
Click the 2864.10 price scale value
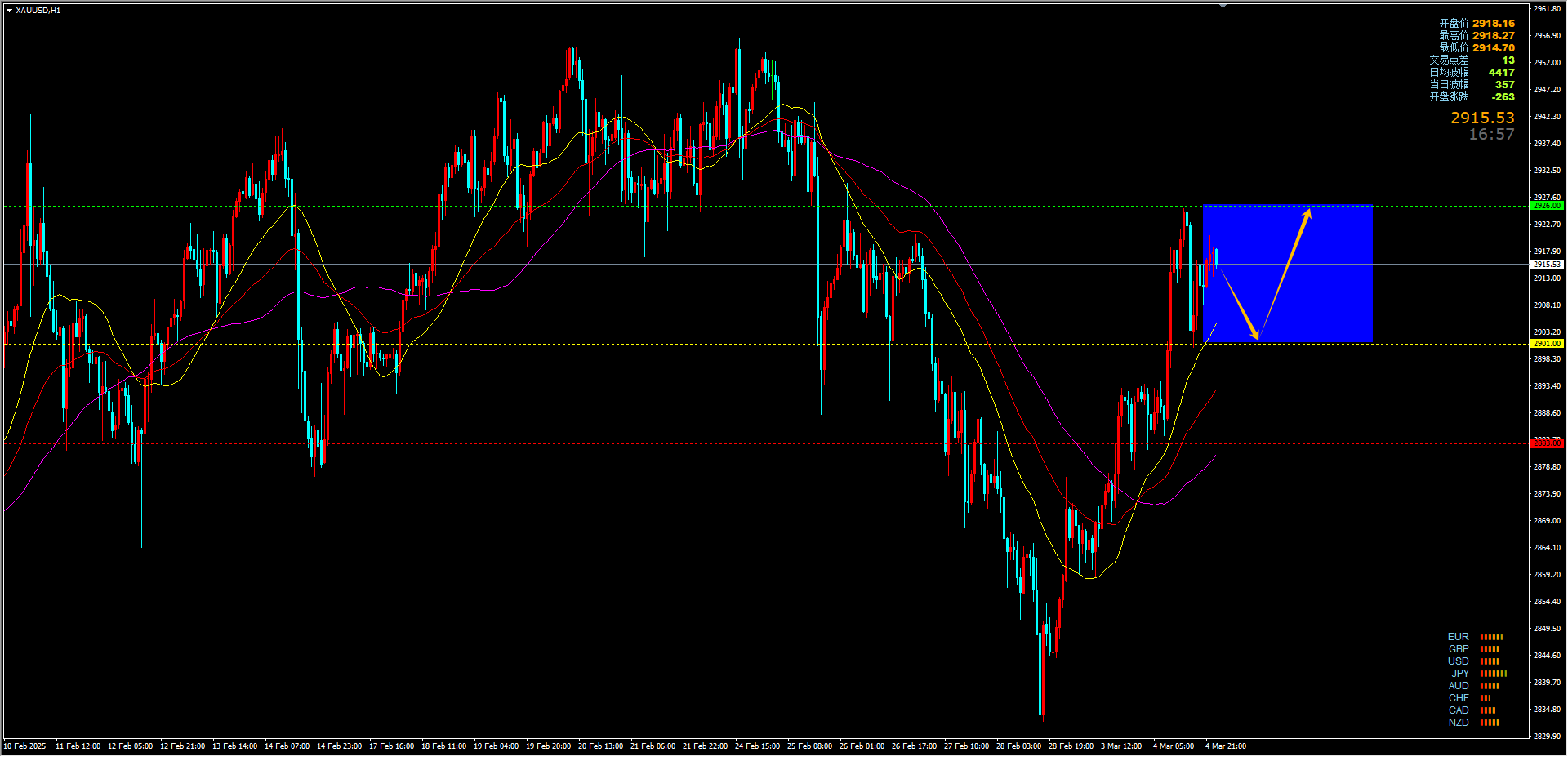point(1548,548)
